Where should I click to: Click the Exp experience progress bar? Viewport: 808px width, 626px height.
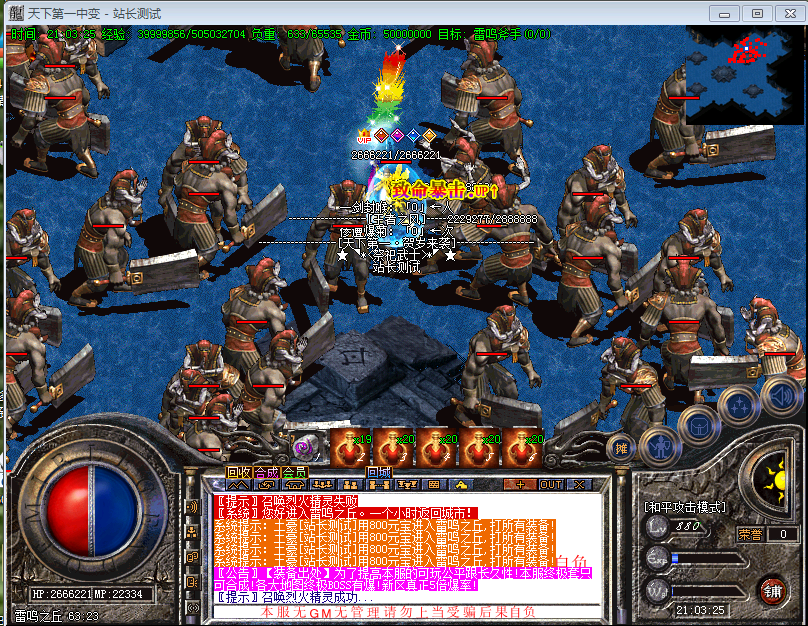pyautogui.click(x=708, y=559)
